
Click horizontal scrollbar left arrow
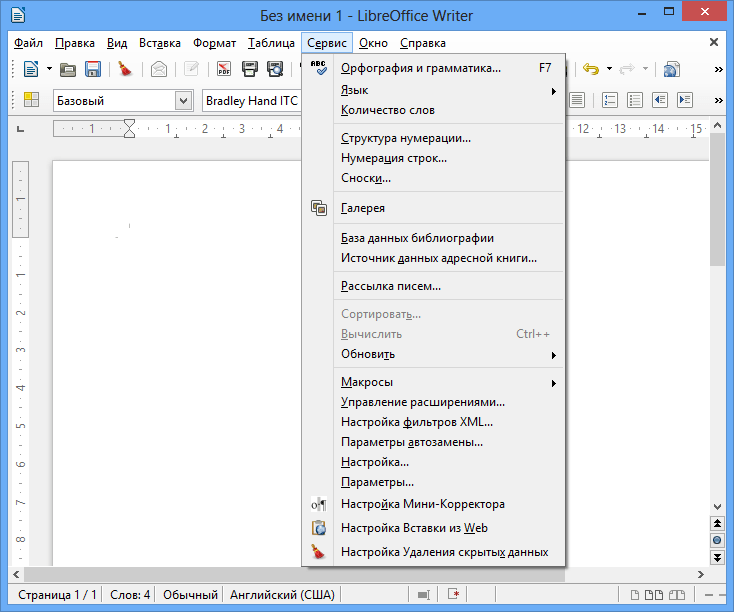point(16,574)
